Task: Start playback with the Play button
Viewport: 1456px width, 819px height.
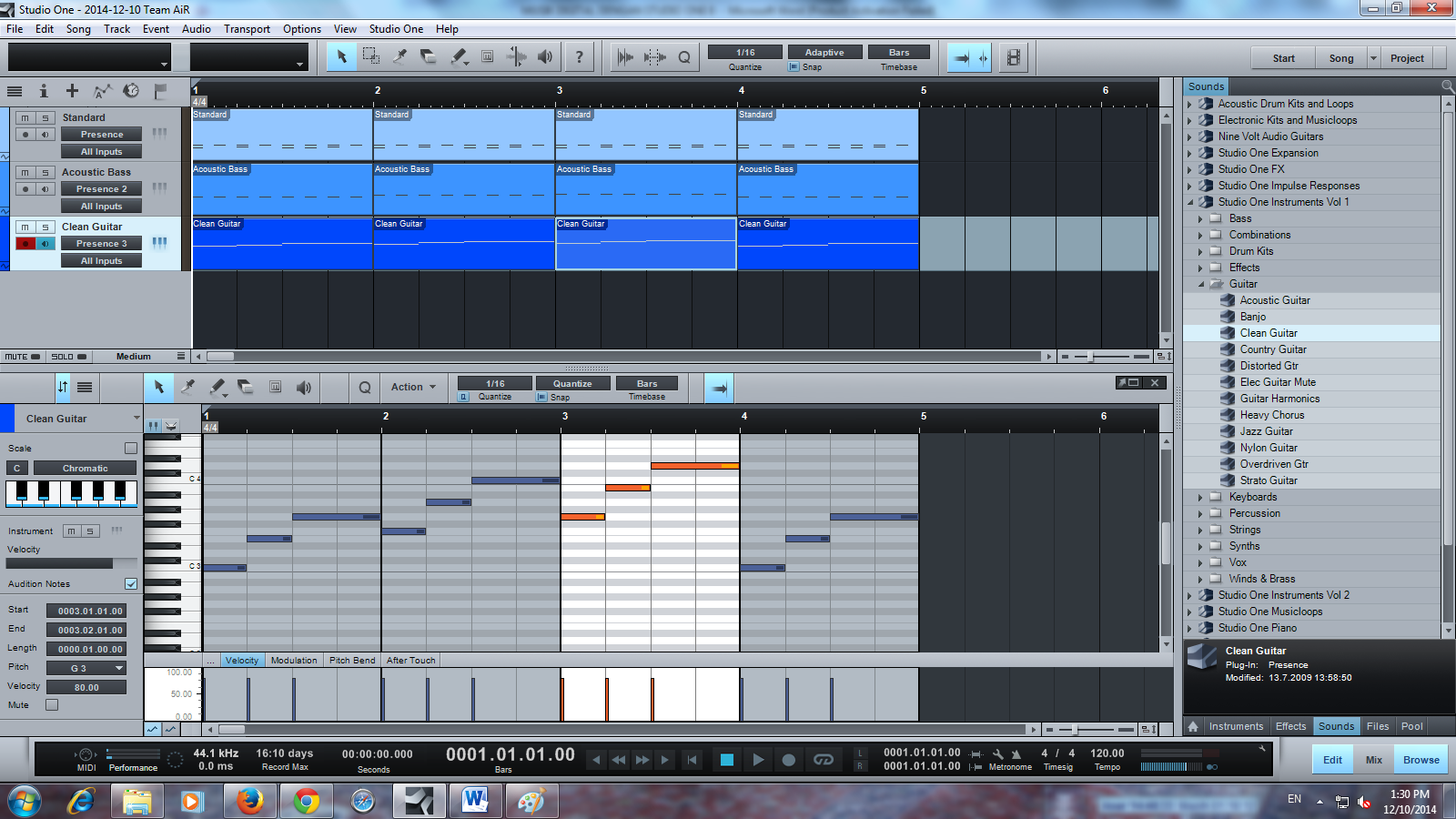Action: pos(758,759)
